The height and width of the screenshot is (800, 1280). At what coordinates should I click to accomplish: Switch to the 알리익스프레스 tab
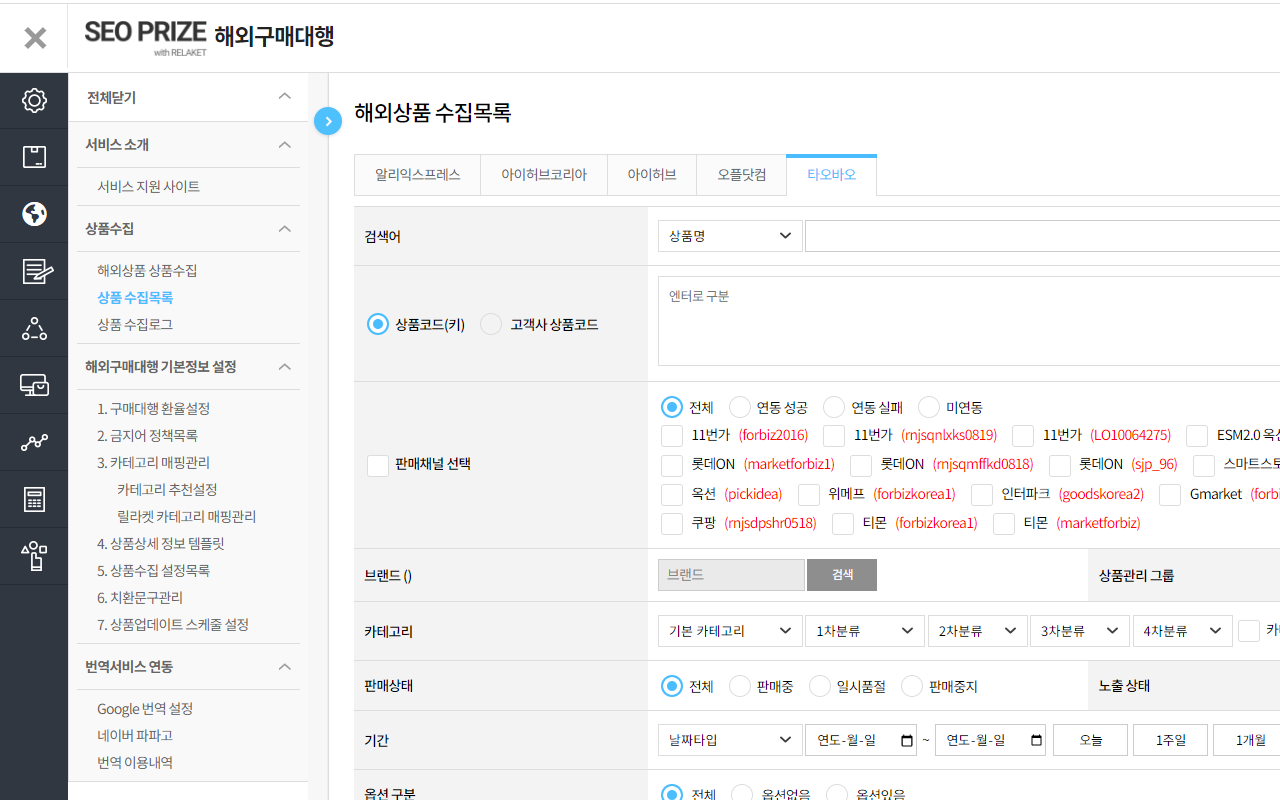(x=417, y=174)
